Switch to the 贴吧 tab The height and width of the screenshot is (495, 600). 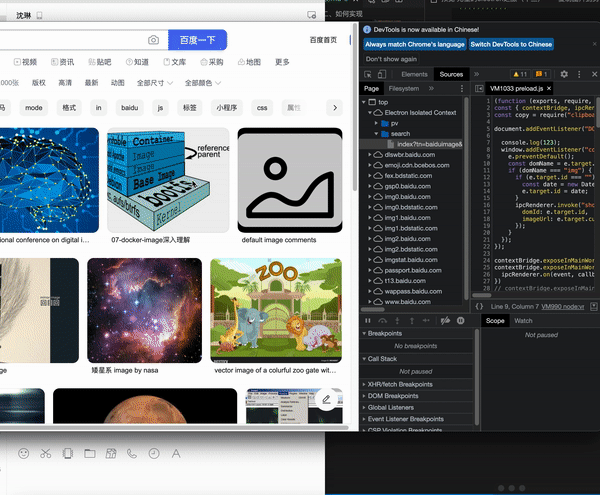pyautogui.click(x=100, y=62)
